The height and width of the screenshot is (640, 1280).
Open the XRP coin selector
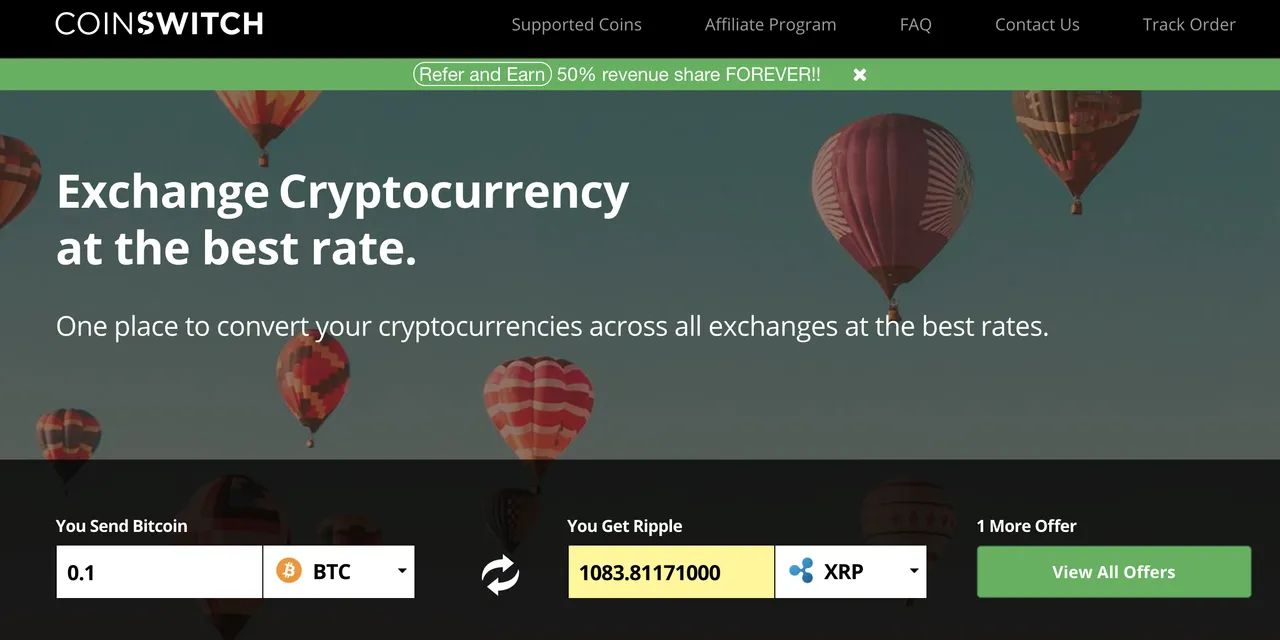coord(851,572)
